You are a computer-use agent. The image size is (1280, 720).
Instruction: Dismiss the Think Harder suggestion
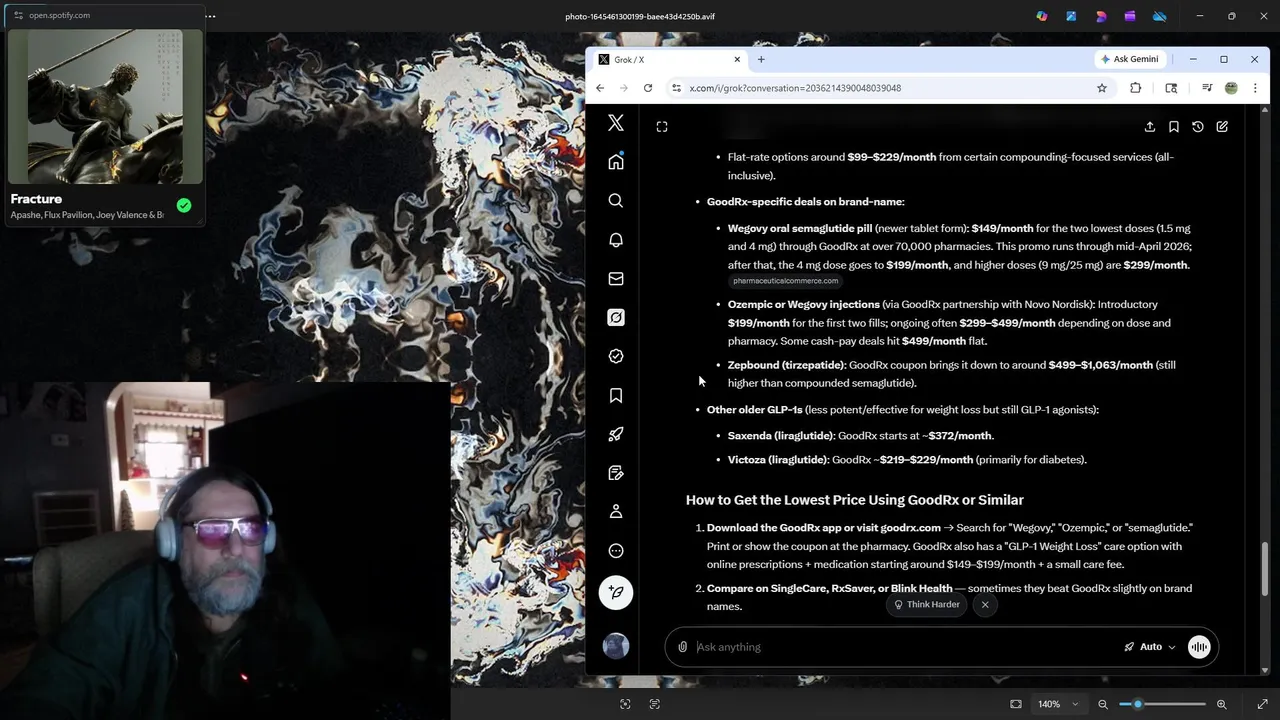click(985, 605)
